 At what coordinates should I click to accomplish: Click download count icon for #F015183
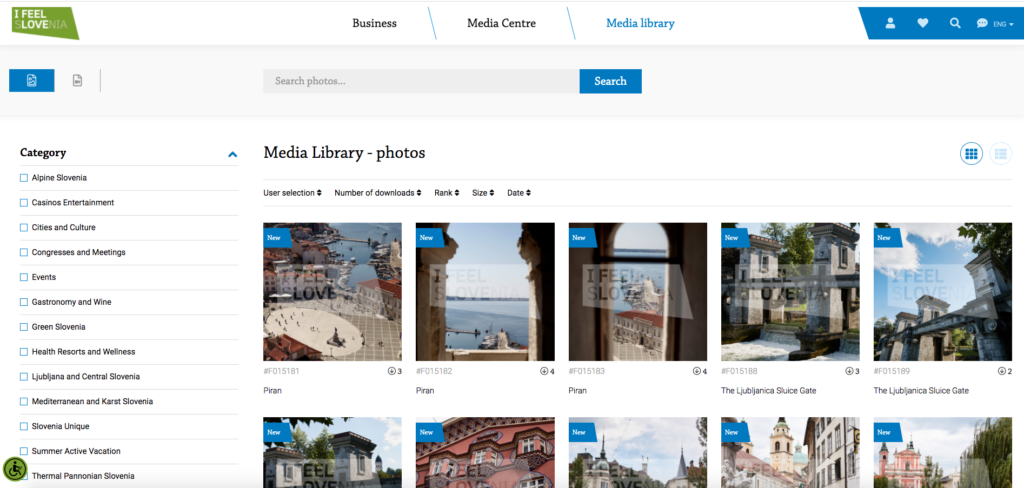[697, 371]
